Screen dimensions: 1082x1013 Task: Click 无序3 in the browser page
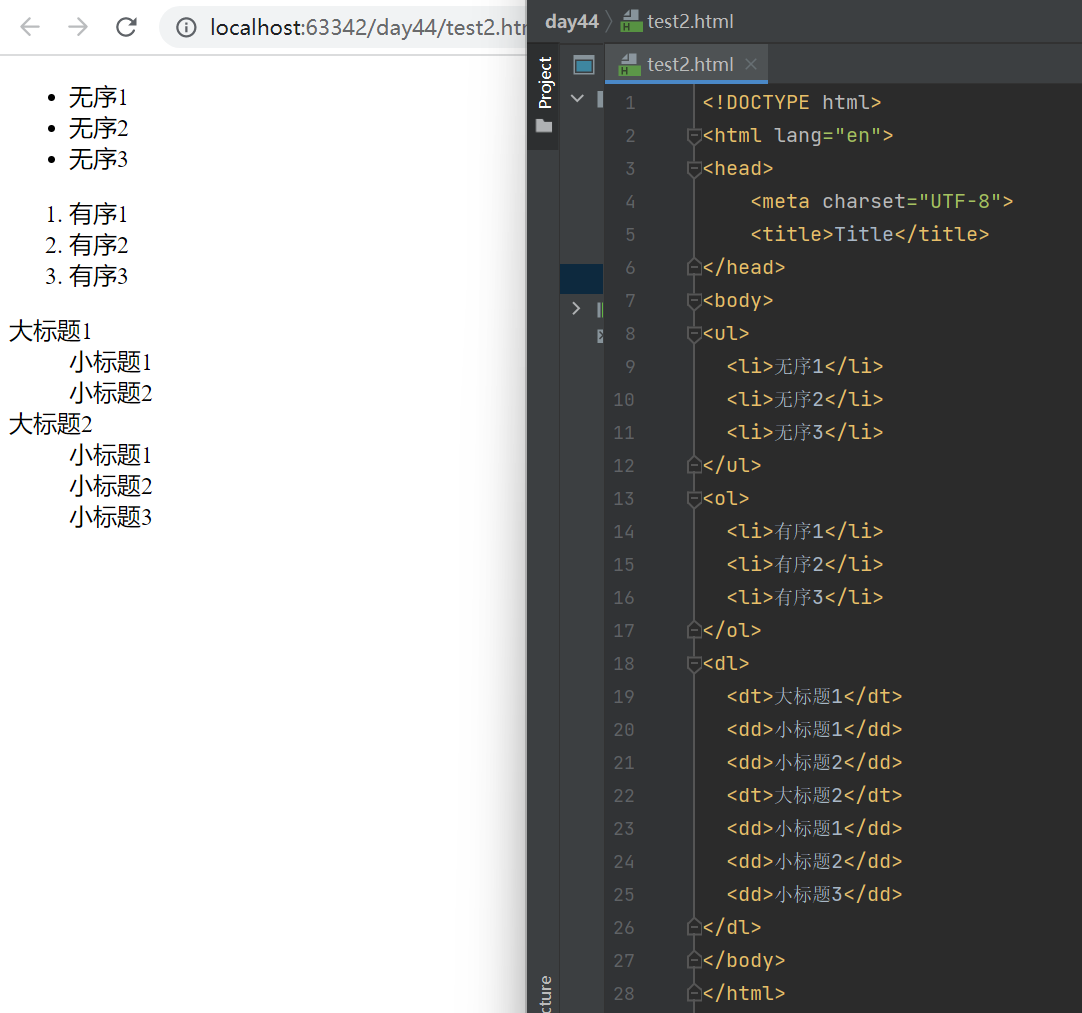(x=98, y=159)
